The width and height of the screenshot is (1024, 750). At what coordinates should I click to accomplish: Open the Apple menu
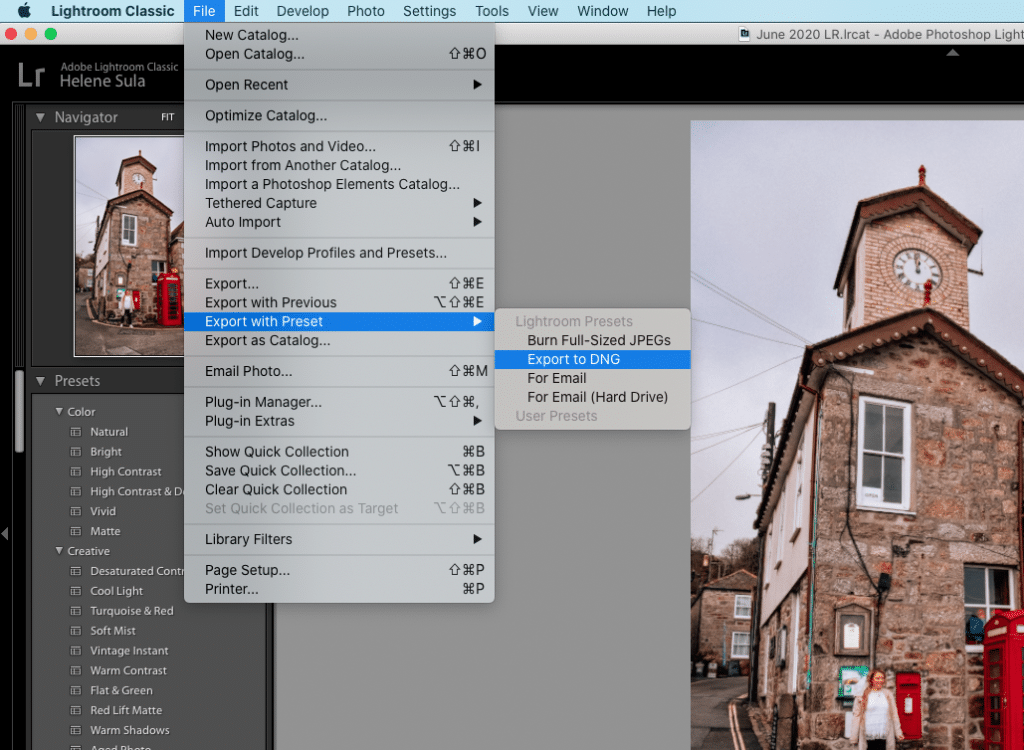click(x=24, y=10)
